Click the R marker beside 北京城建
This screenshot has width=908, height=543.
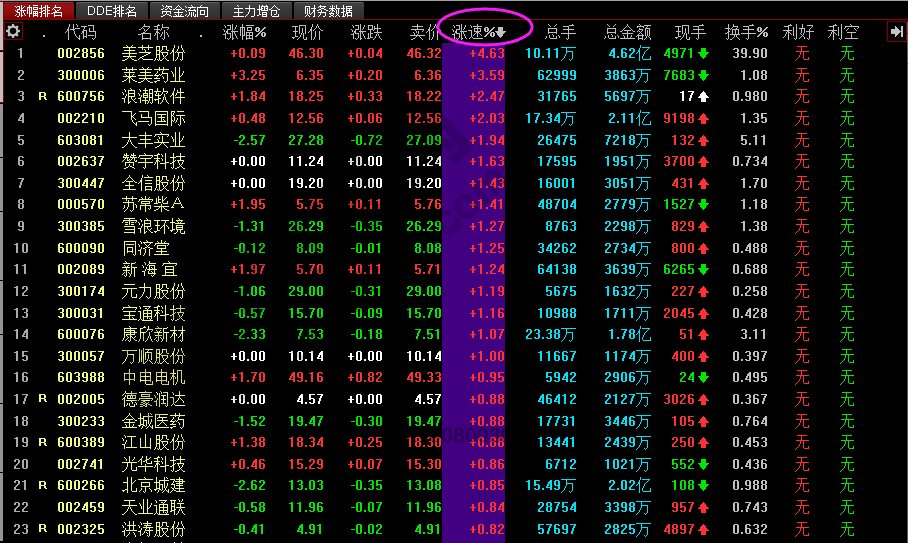click(42, 485)
